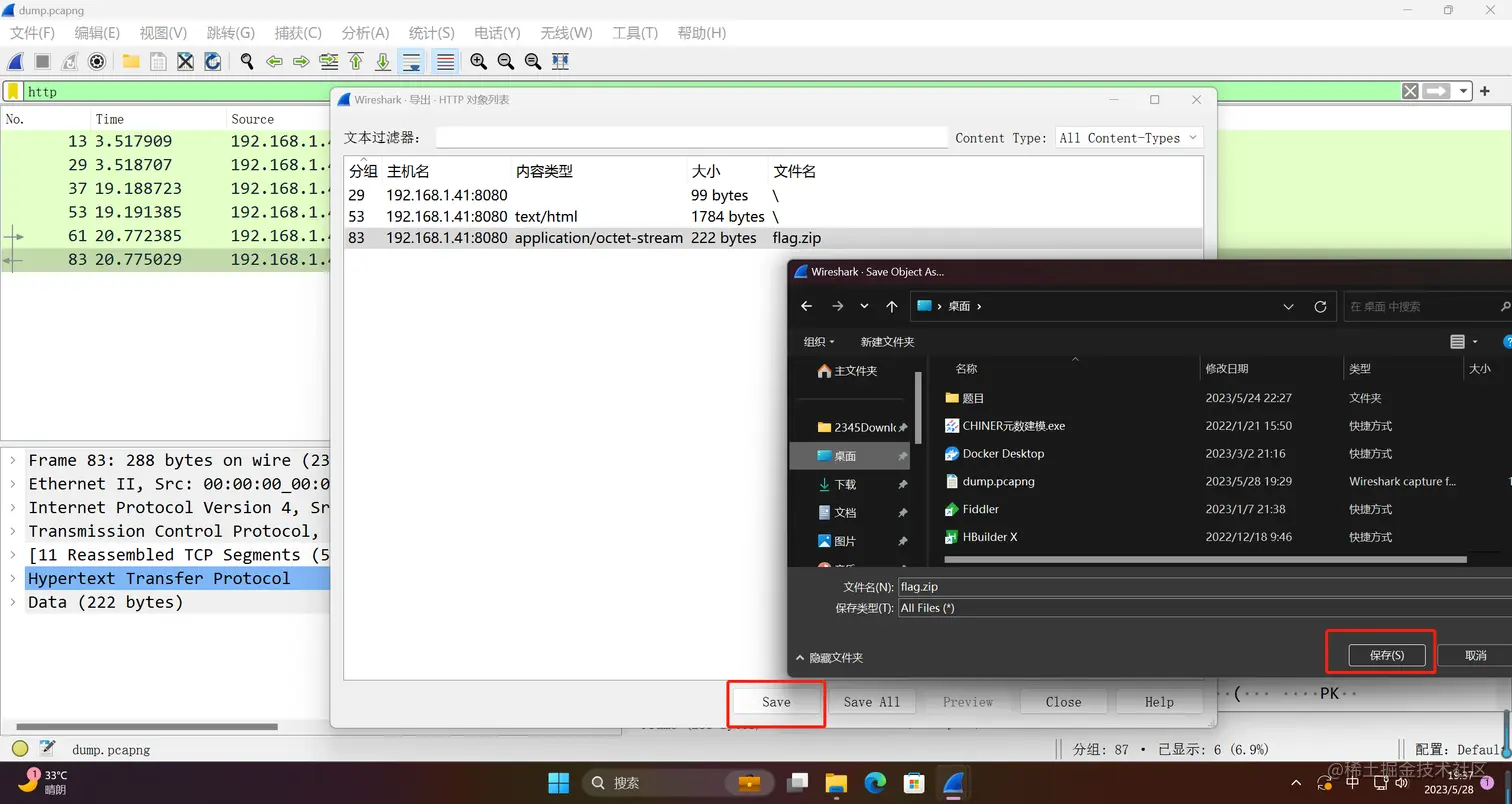Viewport: 1512px width, 804px height.
Task: Select dump.pcapng in the save dialog
Action: (x=998, y=481)
